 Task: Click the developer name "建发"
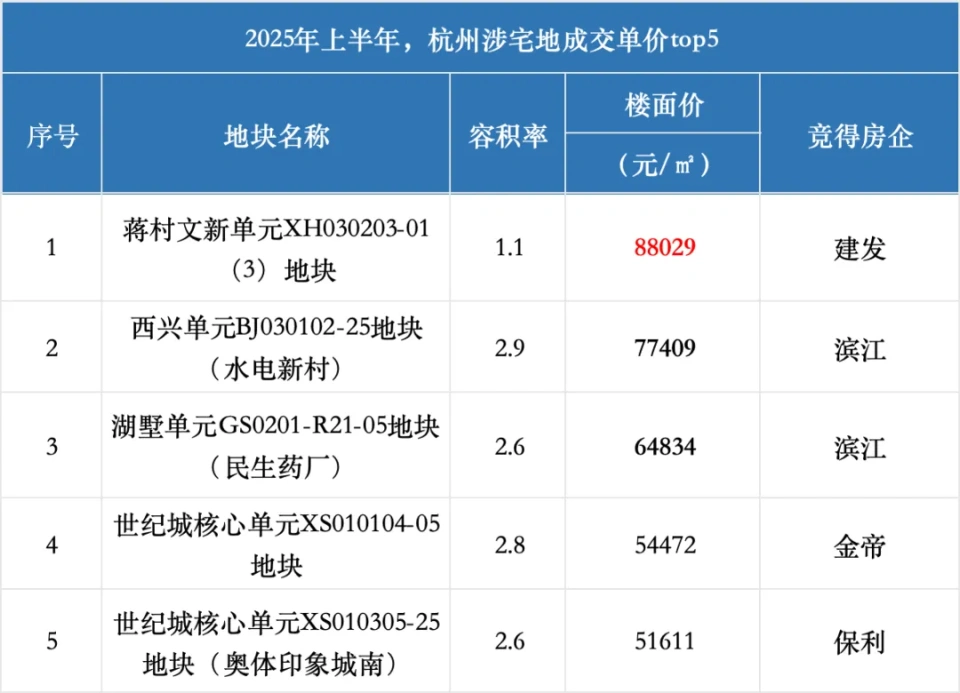pos(860,248)
